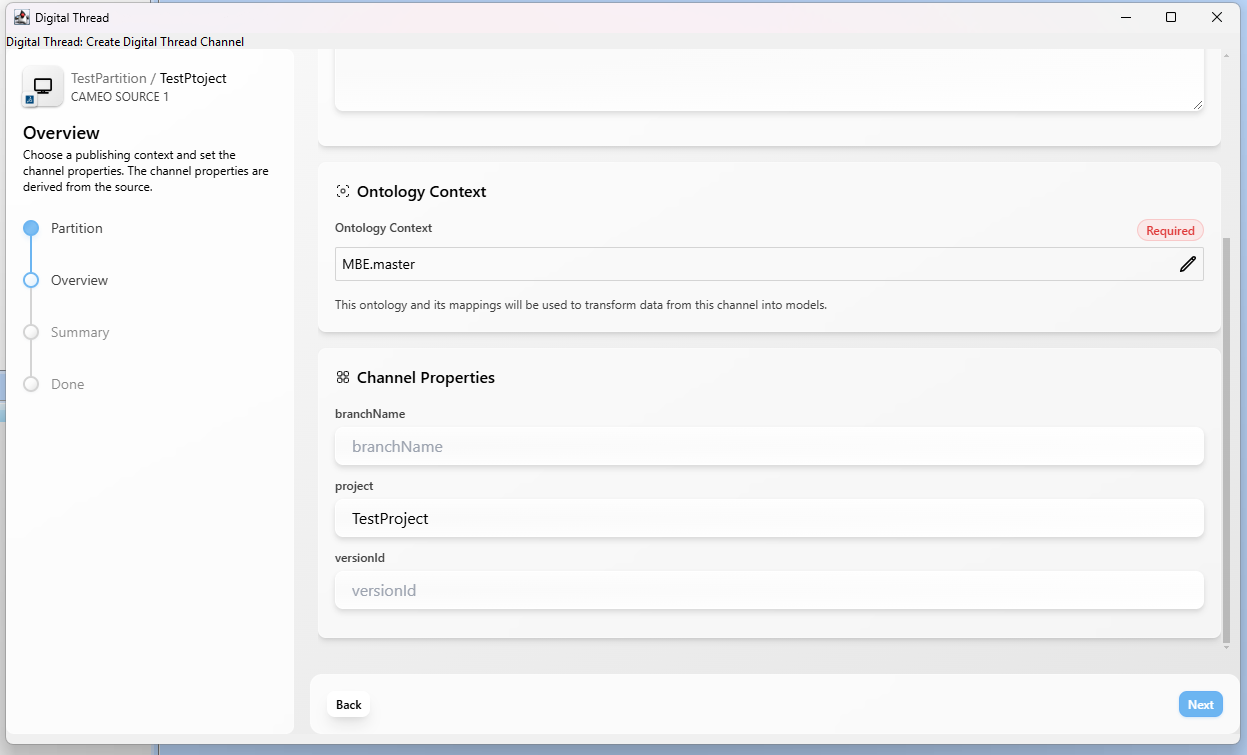Focus the versionId input field

[x=768, y=590]
